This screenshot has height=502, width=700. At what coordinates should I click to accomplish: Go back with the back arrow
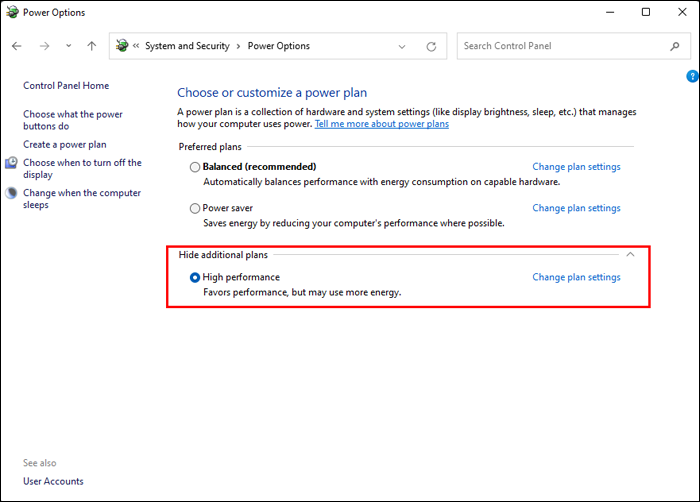coord(17,46)
